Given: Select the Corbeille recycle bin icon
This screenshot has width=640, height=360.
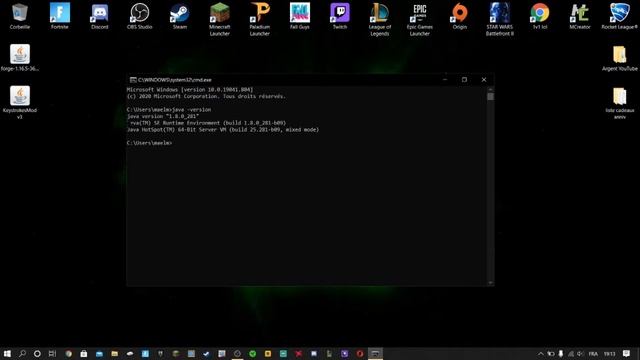Looking at the screenshot, I should point(20,16).
